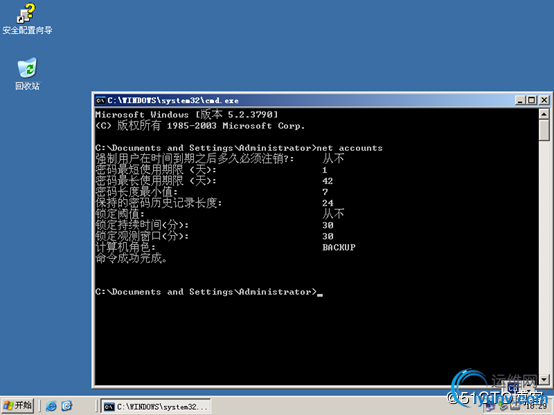This screenshot has width=554, height=415.
Task: Click the '计算机角色' label
Action: [x=125, y=247]
